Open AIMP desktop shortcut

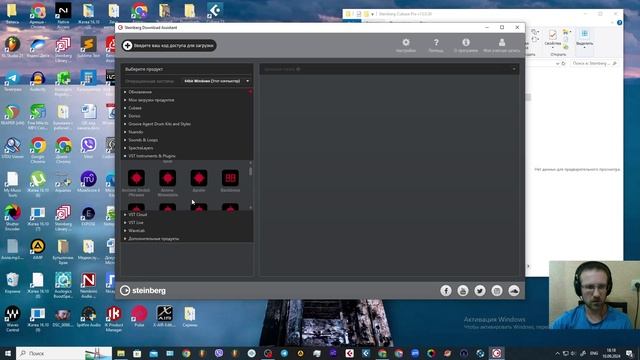tap(38, 249)
